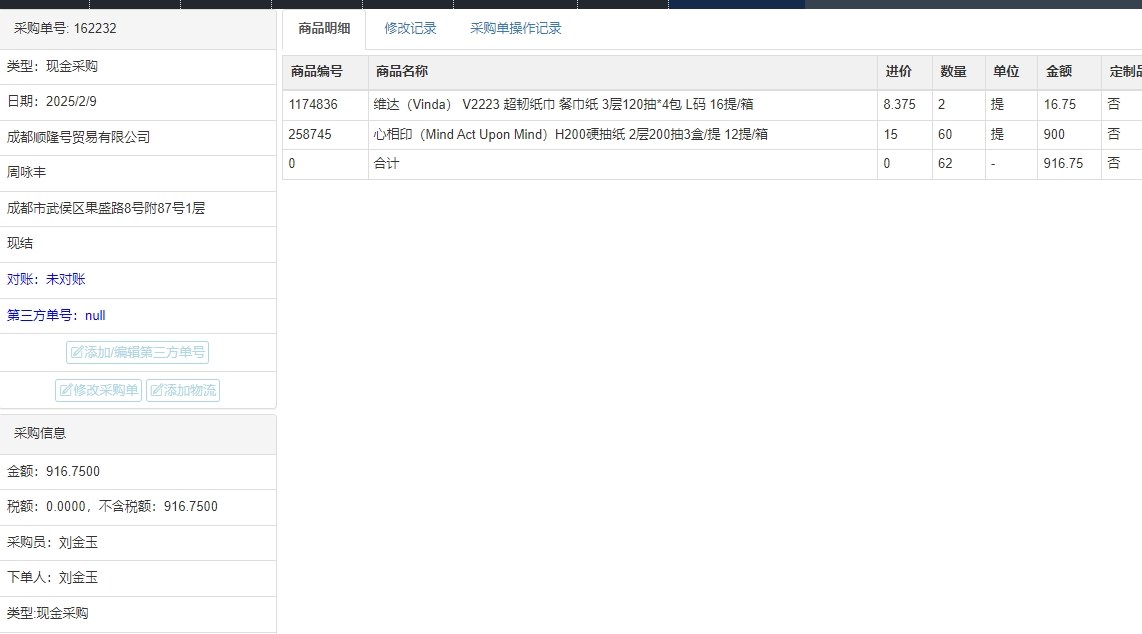Image resolution: width=1142 pixels, height=634 pixels.
Task: Click the 商品名称 column header
Action: (x=623, y=72)
